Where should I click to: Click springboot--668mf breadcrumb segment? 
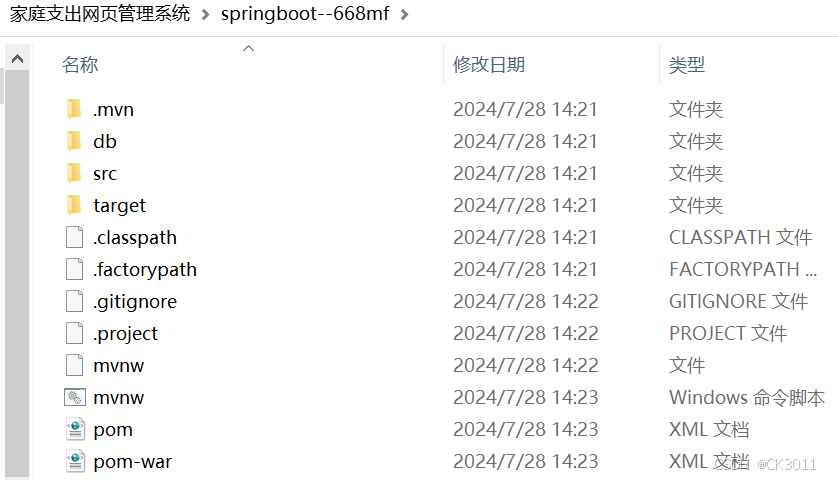[x=305, y=13]
